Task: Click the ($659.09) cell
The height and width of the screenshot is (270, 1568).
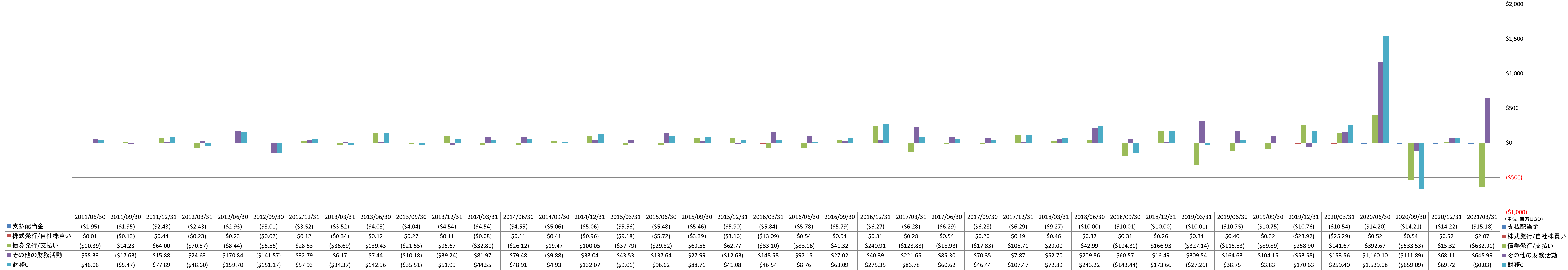Action: coord(1411,265)
